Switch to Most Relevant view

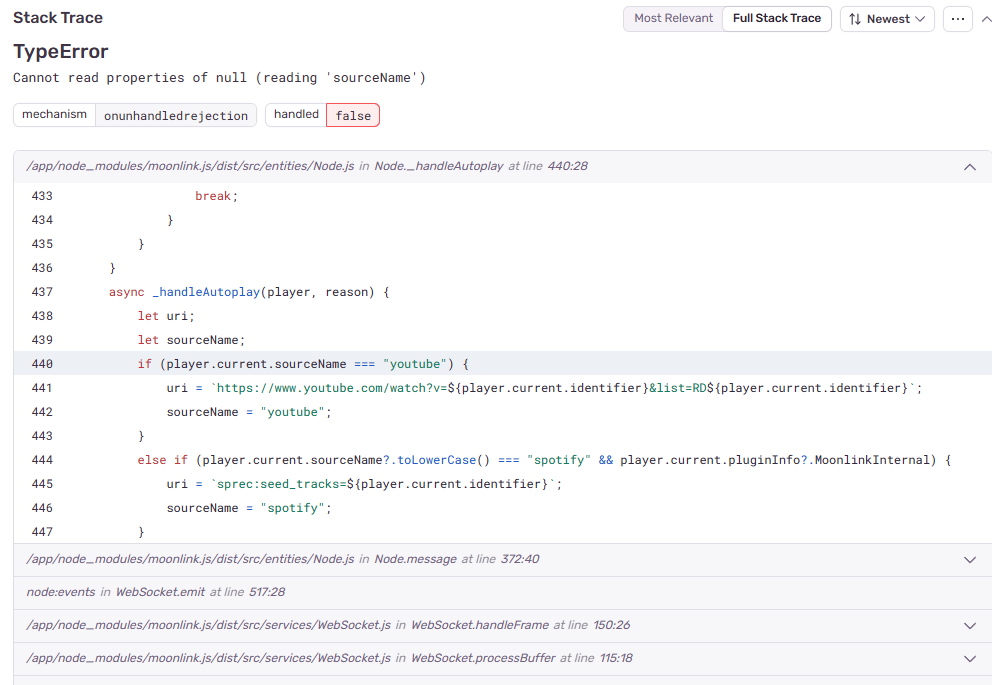pyautogui.click(x=673, y=19)
